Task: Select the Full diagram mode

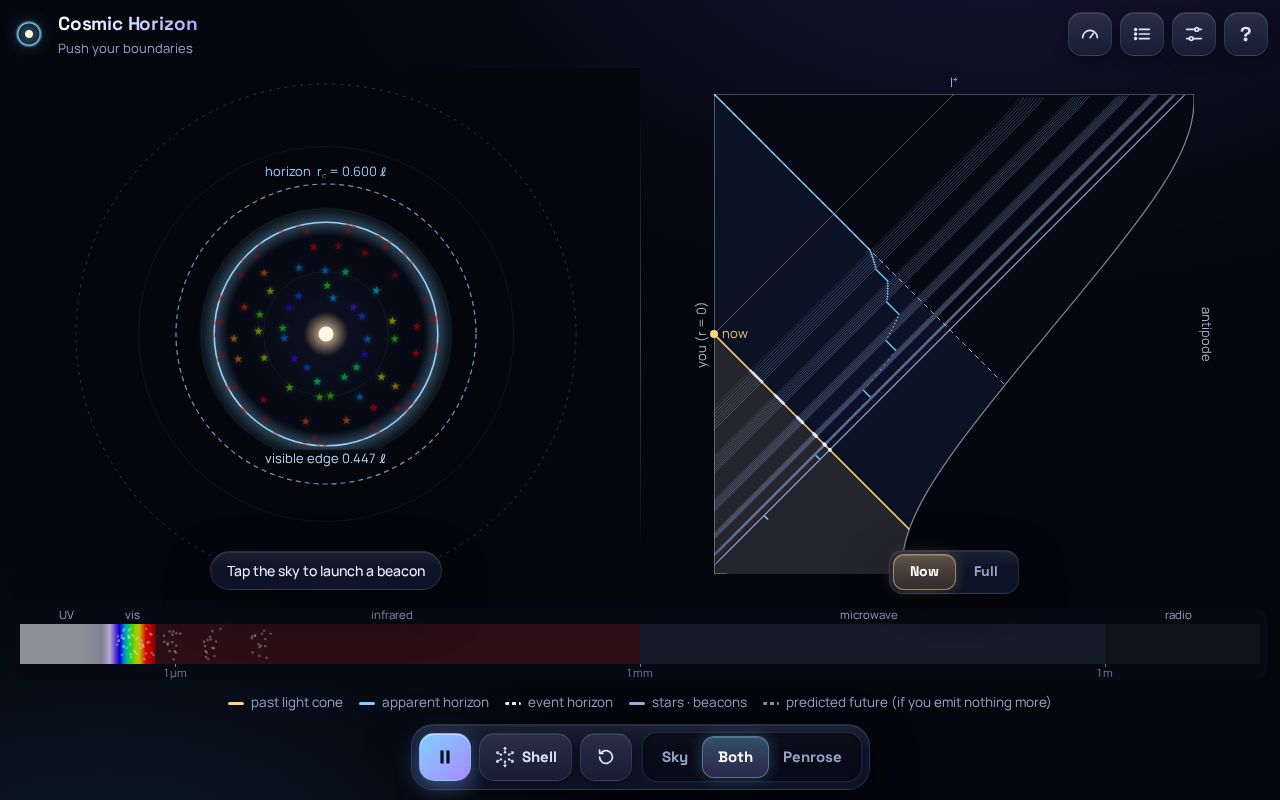Action: pyautogui.click(x=986, y=572)
